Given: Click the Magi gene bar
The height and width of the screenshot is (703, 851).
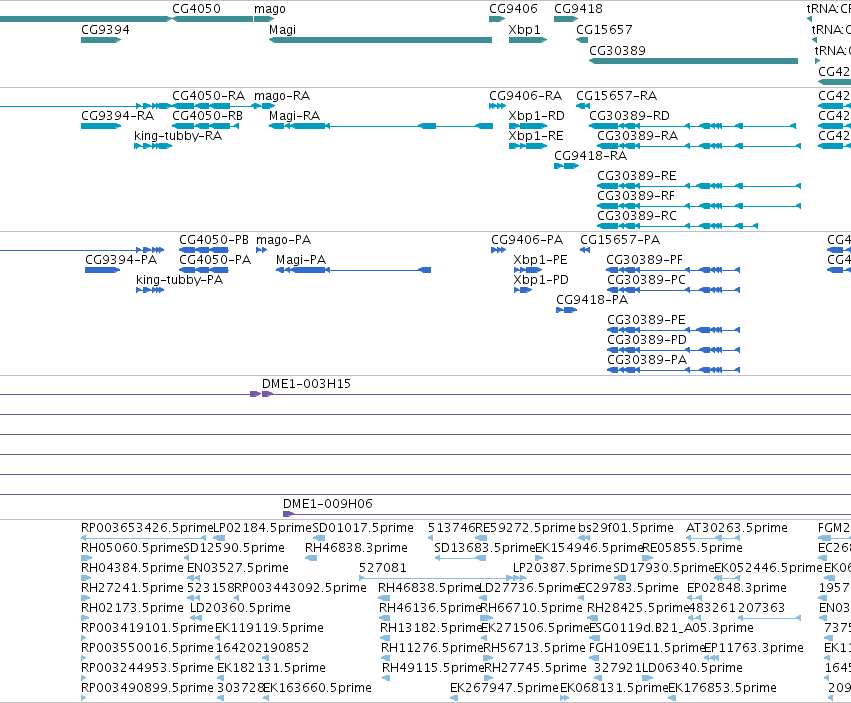Looking at the screenshot, I should [x=380, y=40].
